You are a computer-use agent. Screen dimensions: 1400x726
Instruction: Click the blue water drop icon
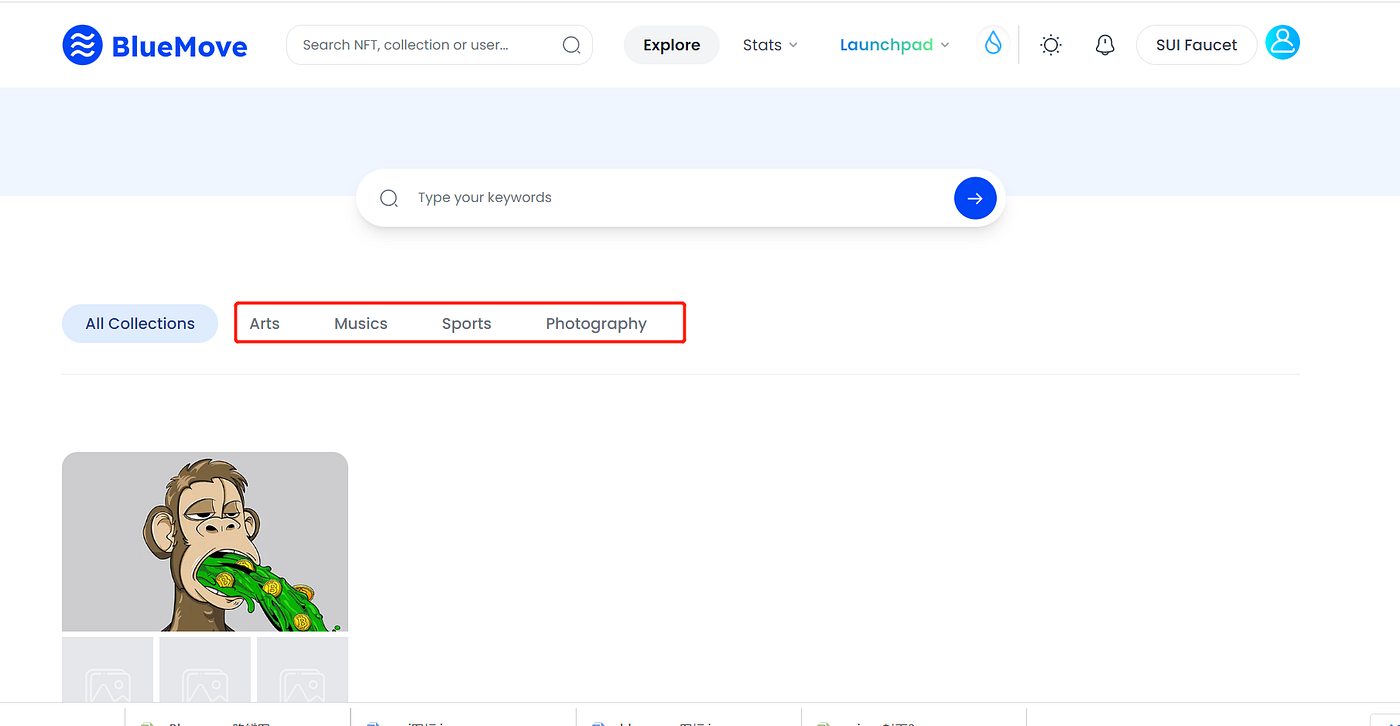tap(993, 43)
